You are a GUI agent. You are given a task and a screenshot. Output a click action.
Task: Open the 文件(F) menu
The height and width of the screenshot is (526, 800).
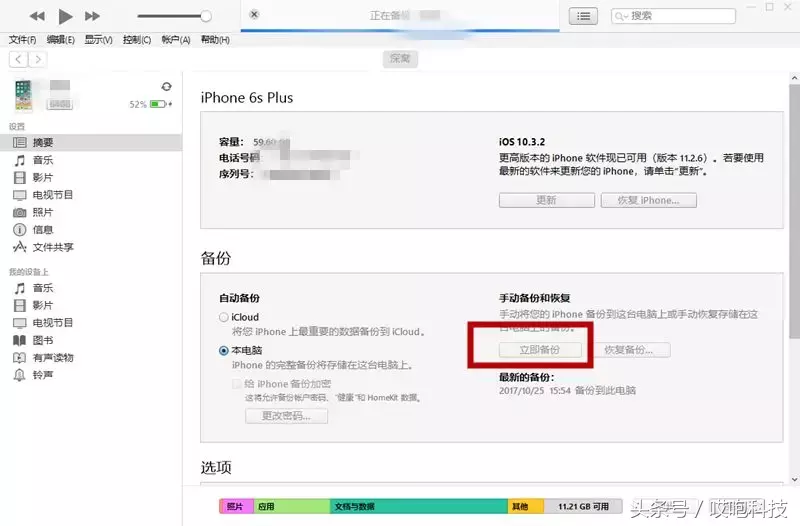pos(22,40)
